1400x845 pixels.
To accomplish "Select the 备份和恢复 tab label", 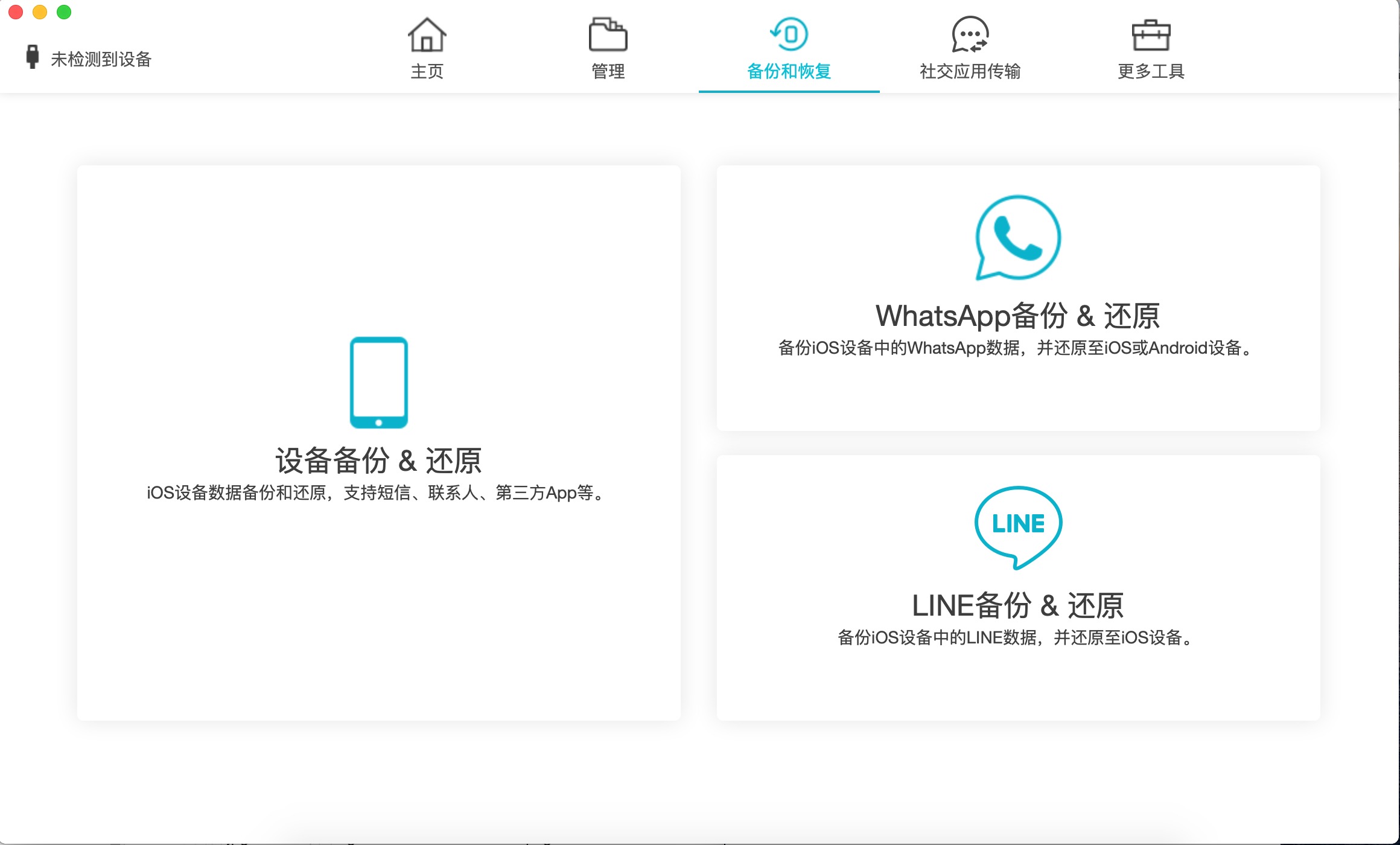I will 789,71.
